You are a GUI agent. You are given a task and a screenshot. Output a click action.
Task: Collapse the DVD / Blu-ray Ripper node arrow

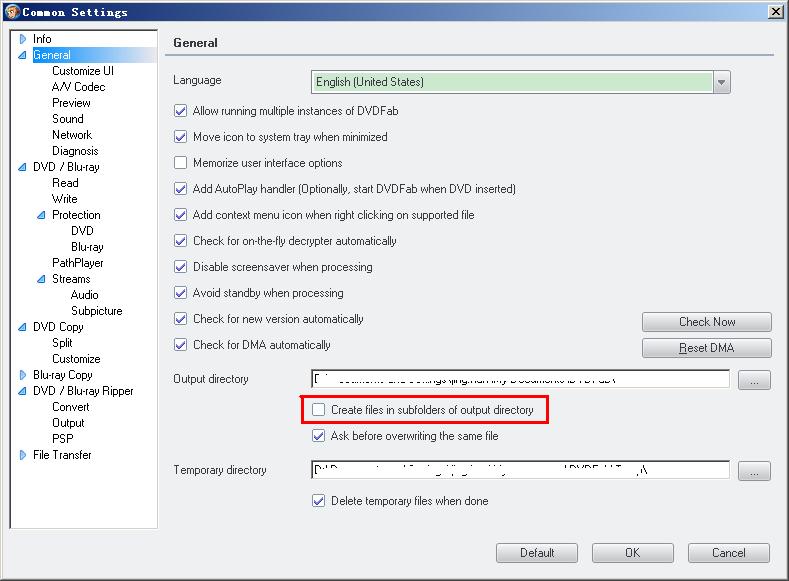(22, 391)
